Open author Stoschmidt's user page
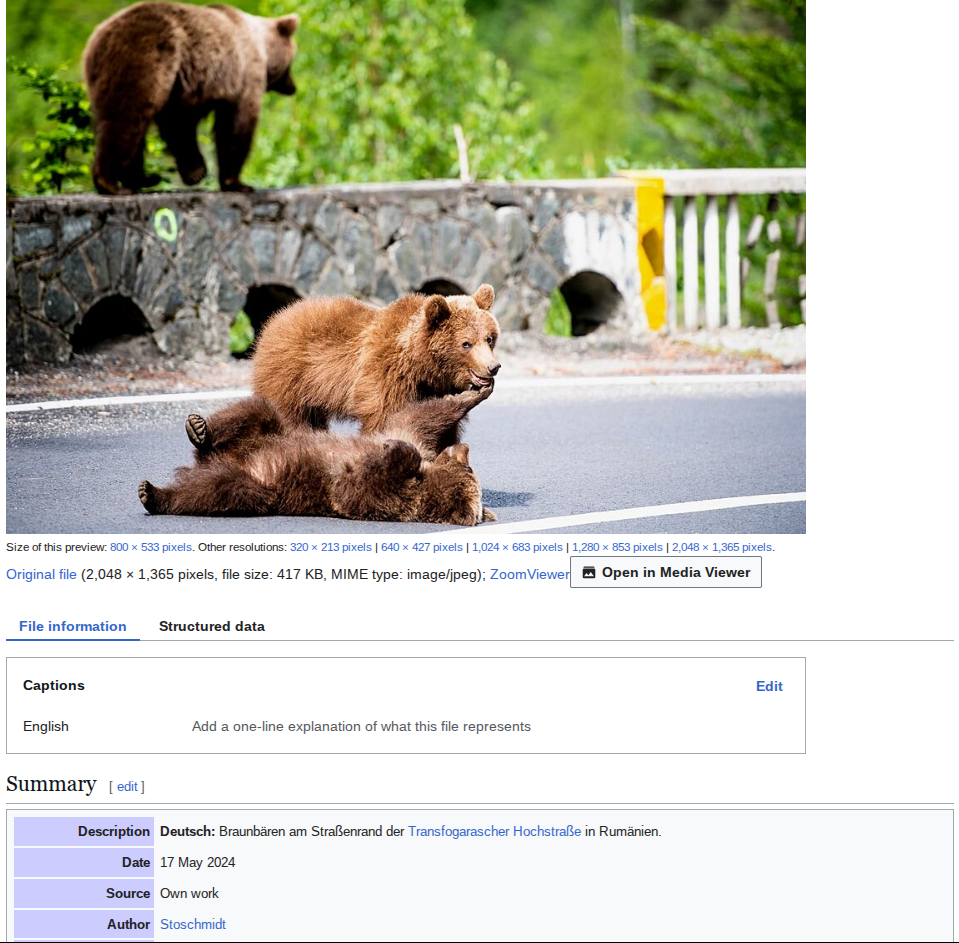The image size is (959, 943). 193,924
